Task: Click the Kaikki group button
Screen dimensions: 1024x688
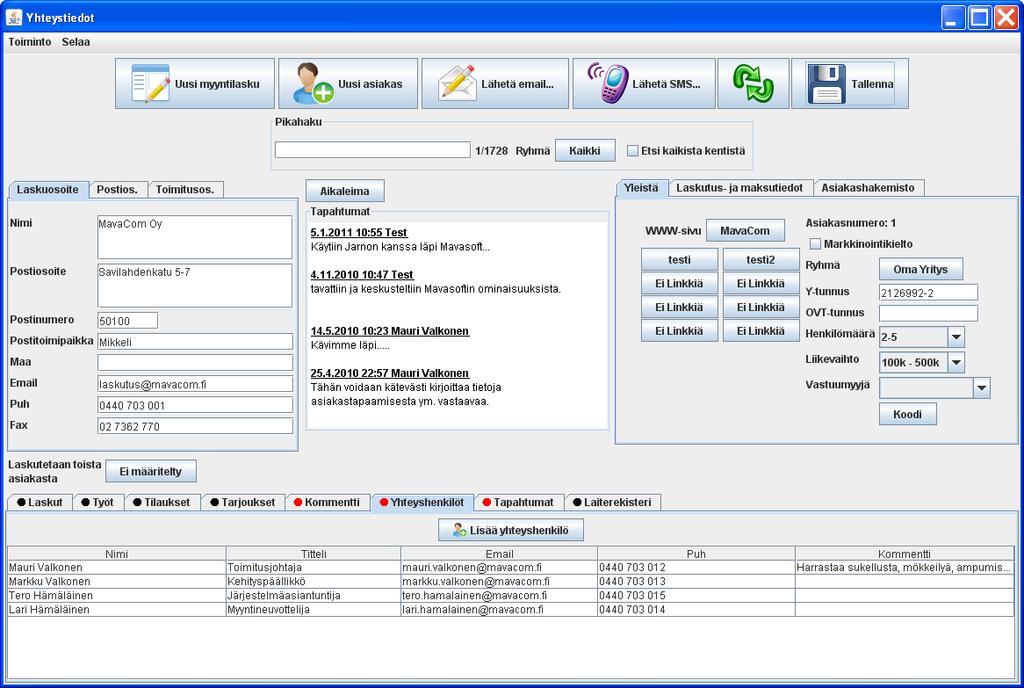Action: point(584,151)
